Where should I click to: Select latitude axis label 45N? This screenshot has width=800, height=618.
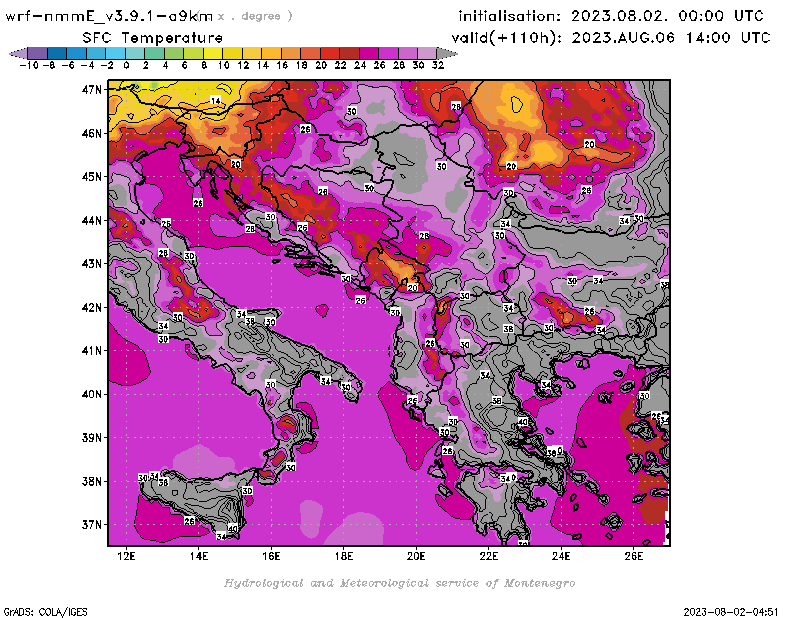pos(91,177)
